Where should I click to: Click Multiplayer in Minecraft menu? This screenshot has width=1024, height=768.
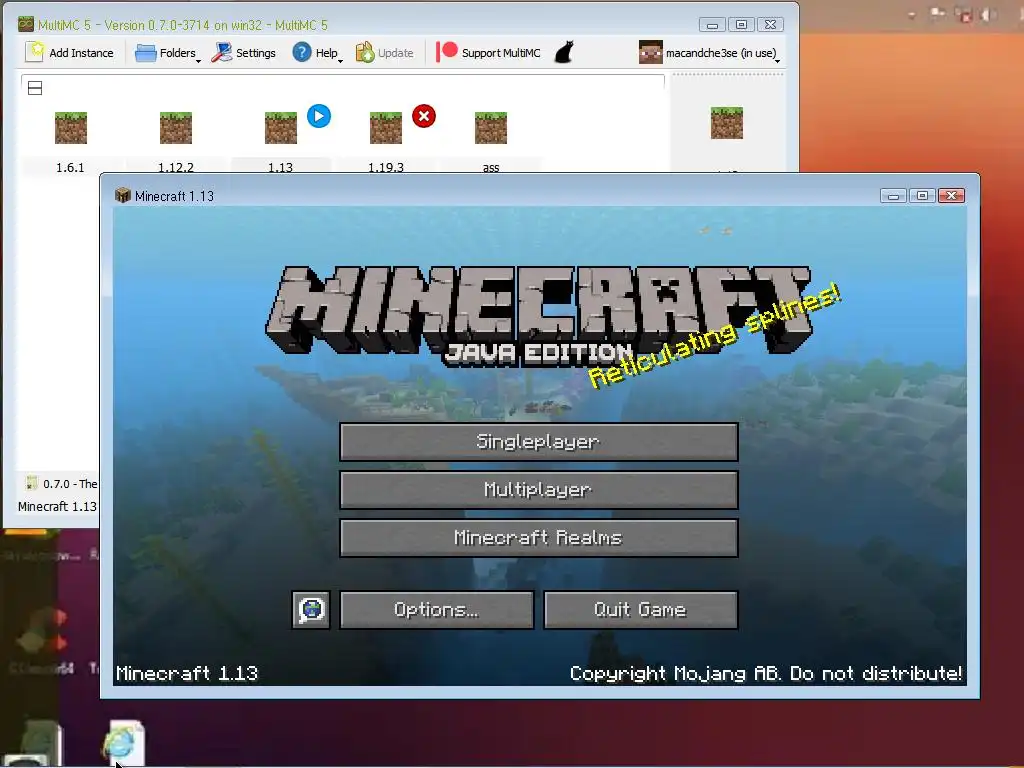[x=539, y=490]
